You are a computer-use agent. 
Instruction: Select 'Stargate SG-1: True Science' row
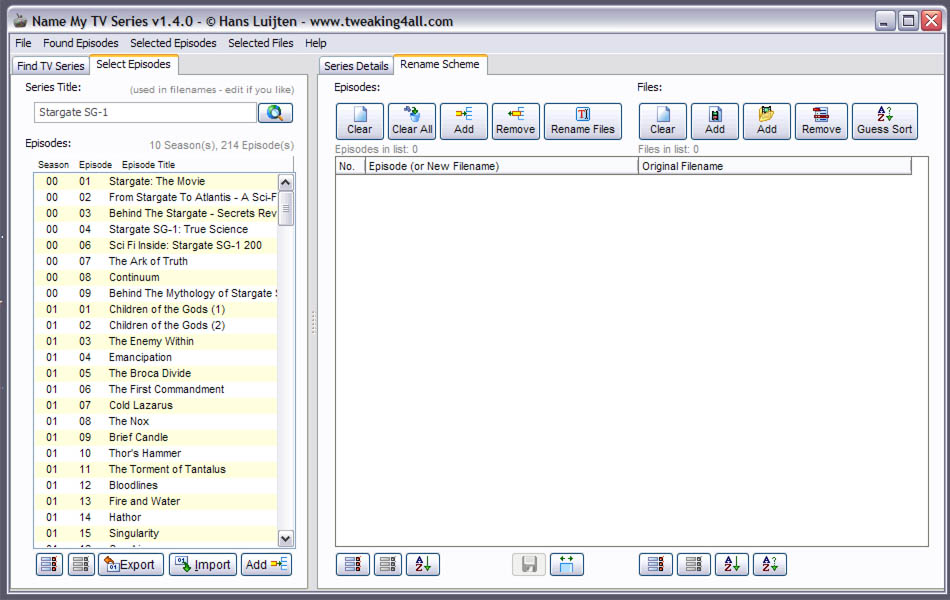tap(156, 229)
